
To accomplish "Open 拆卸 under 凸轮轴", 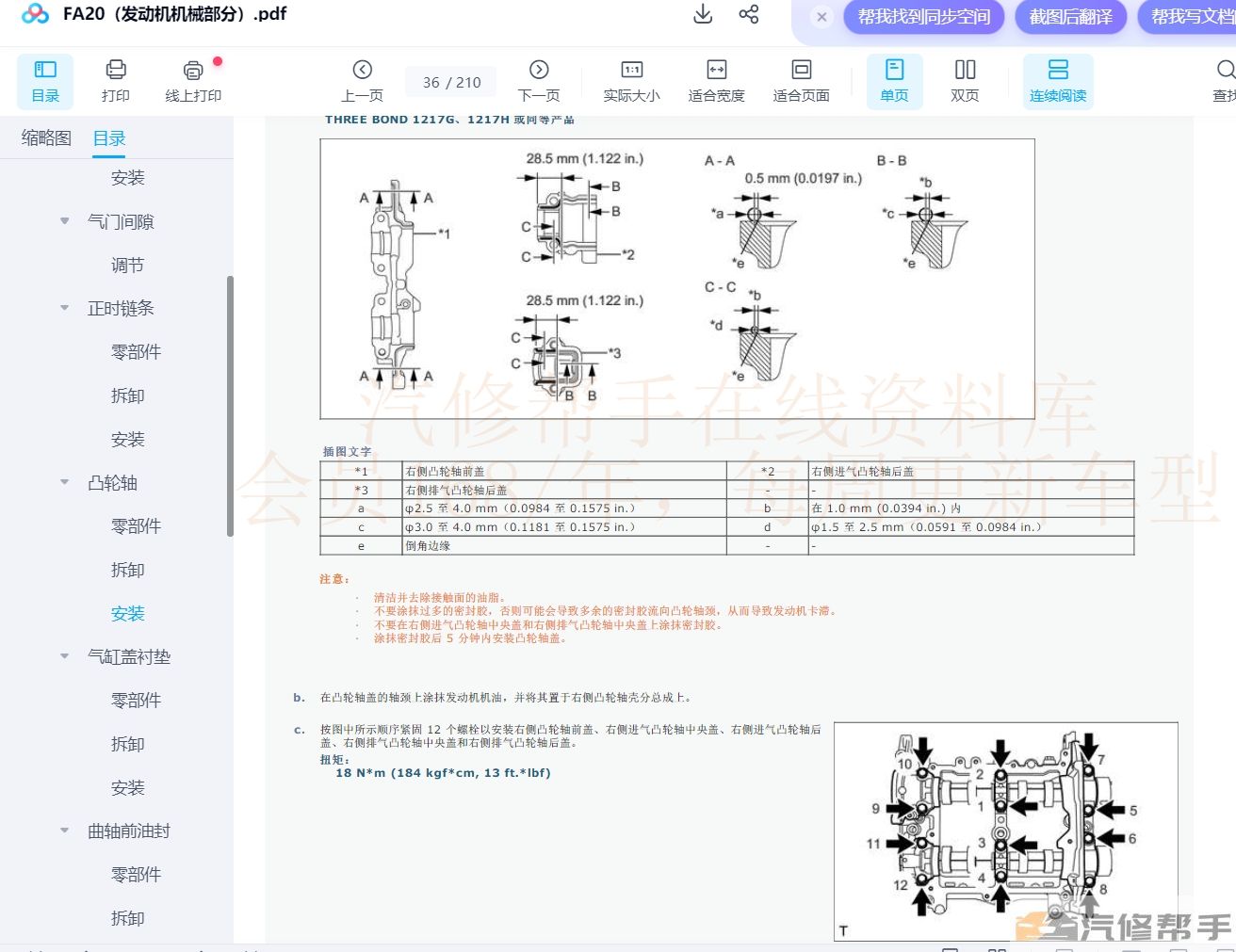I will pyautogui.click(x=127, y=570).
